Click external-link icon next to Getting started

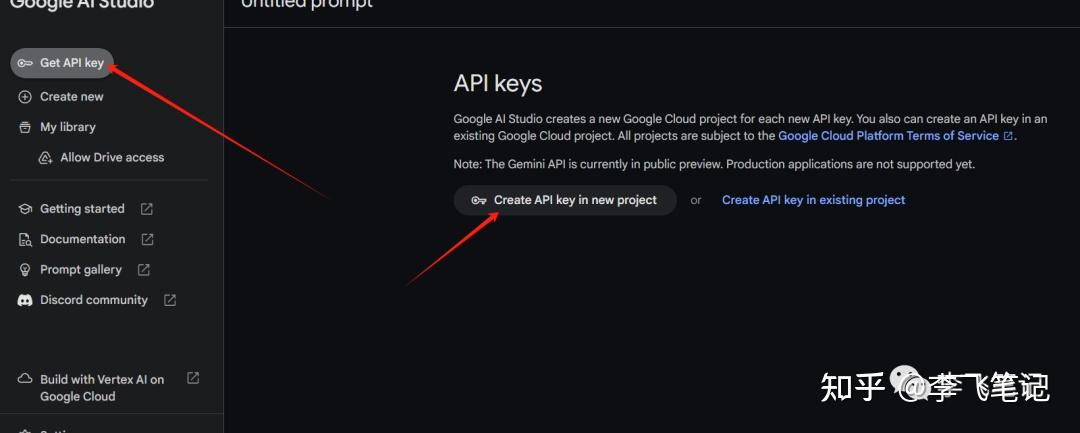(147, 209)
